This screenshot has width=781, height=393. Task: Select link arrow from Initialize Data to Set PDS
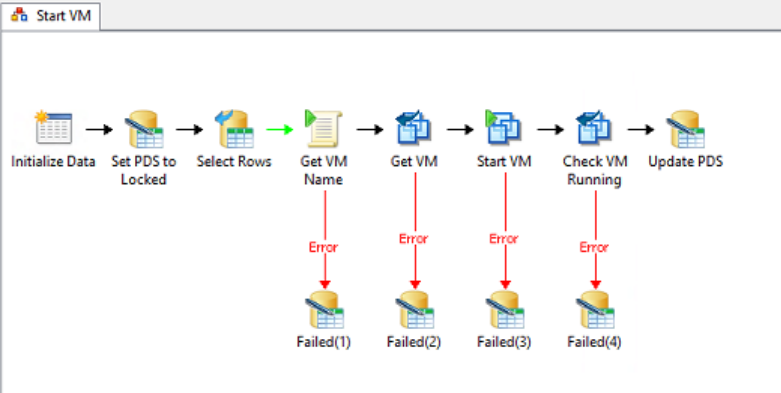(x=99, y=130)
